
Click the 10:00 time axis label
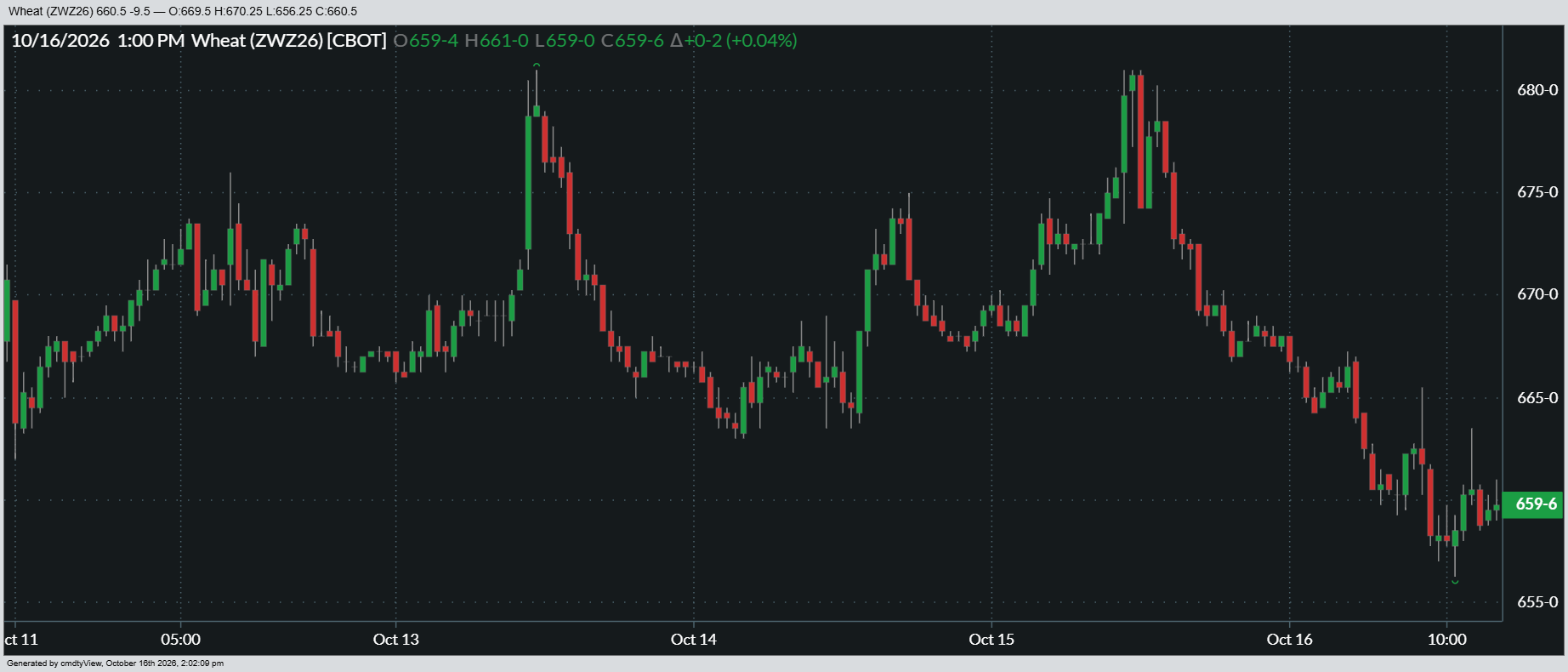tap(1447, 640)
